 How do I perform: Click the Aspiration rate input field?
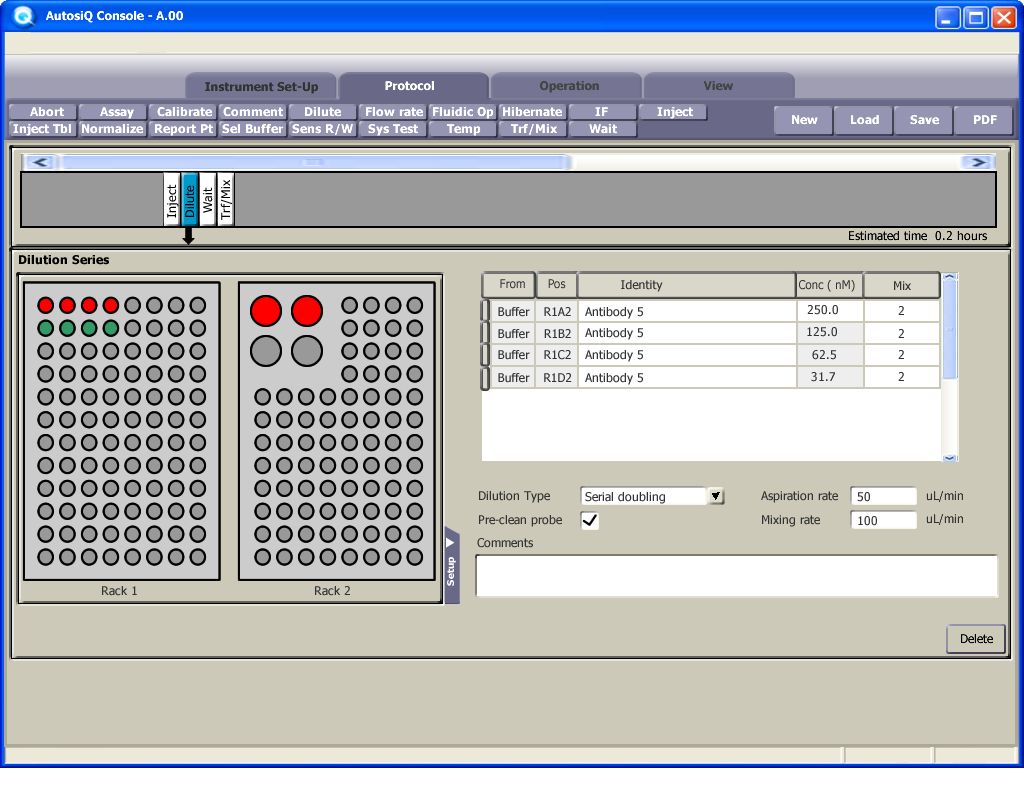883,496
